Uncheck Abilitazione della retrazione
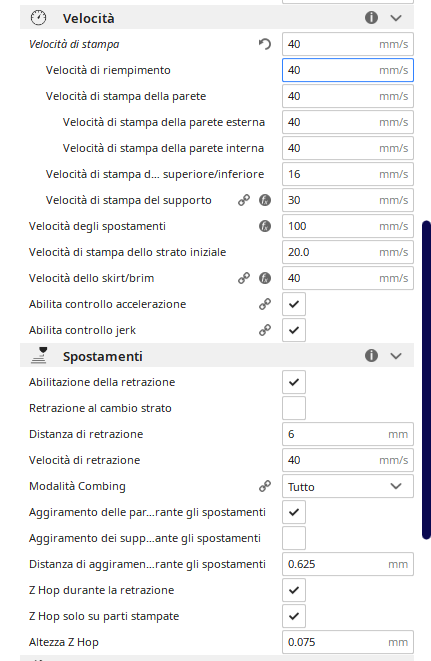 click(294, 382)
